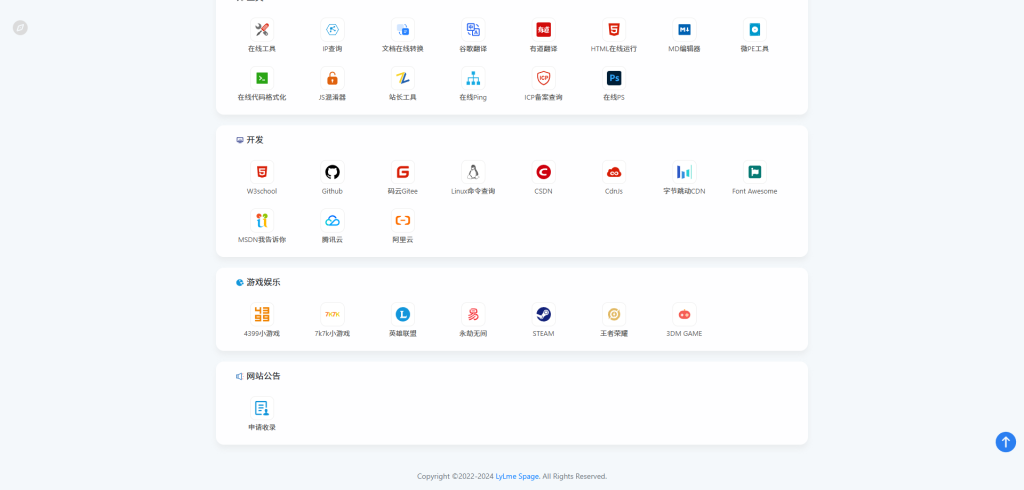Viewport: 1024px width, 490px height.
Task: Click the Github text label
Action: [x=332, y=191]
